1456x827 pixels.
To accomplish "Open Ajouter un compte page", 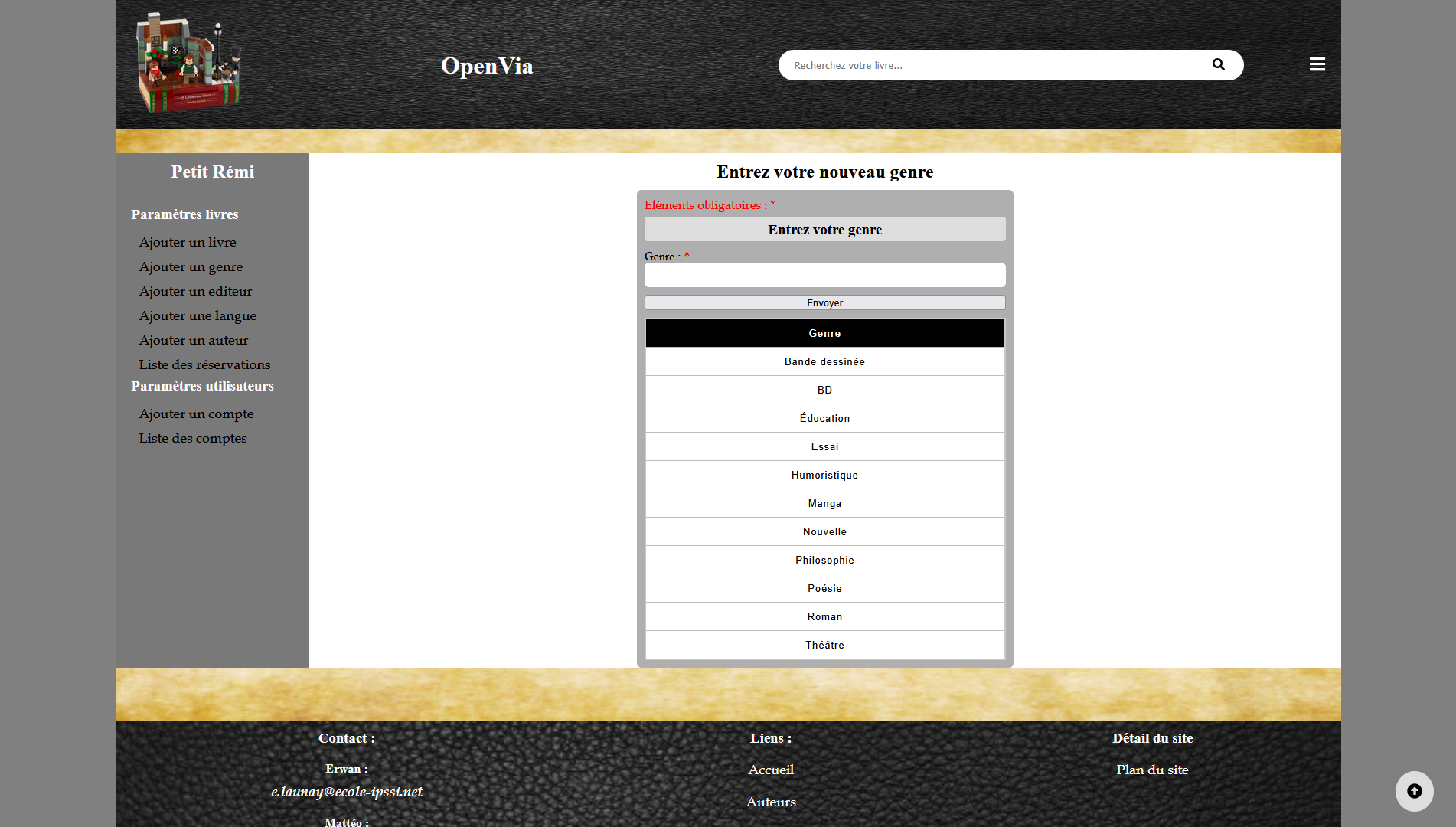I will pos(196,413).
